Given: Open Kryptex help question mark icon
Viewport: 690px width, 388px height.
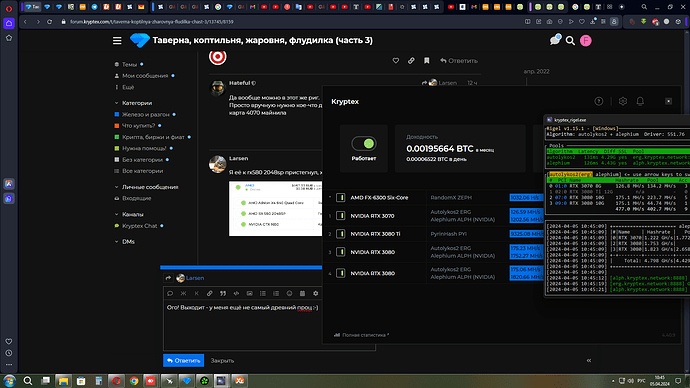Looking at the screenshot, I should tap(598, 101).
